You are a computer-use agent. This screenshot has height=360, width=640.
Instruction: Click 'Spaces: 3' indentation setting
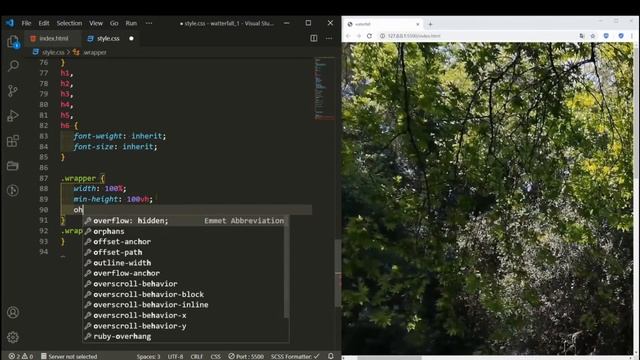149,356
